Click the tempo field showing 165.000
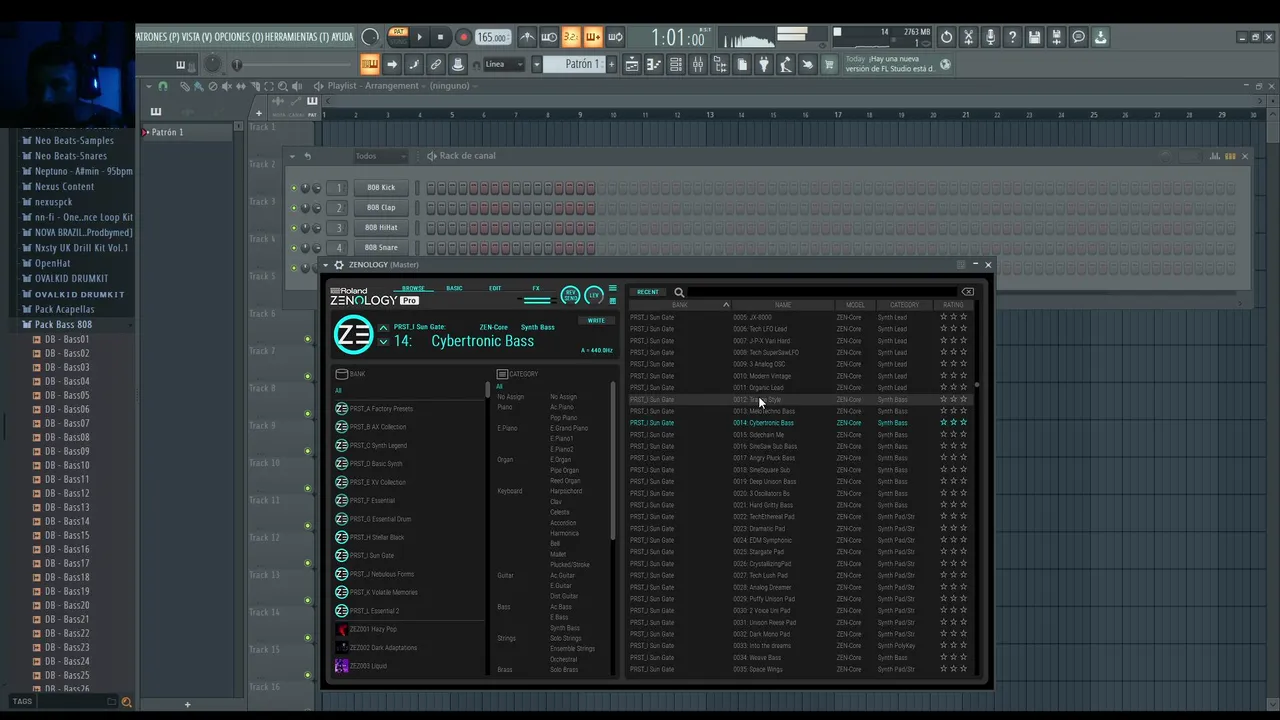The image size is (1280, 720). [x=492, y=37]
